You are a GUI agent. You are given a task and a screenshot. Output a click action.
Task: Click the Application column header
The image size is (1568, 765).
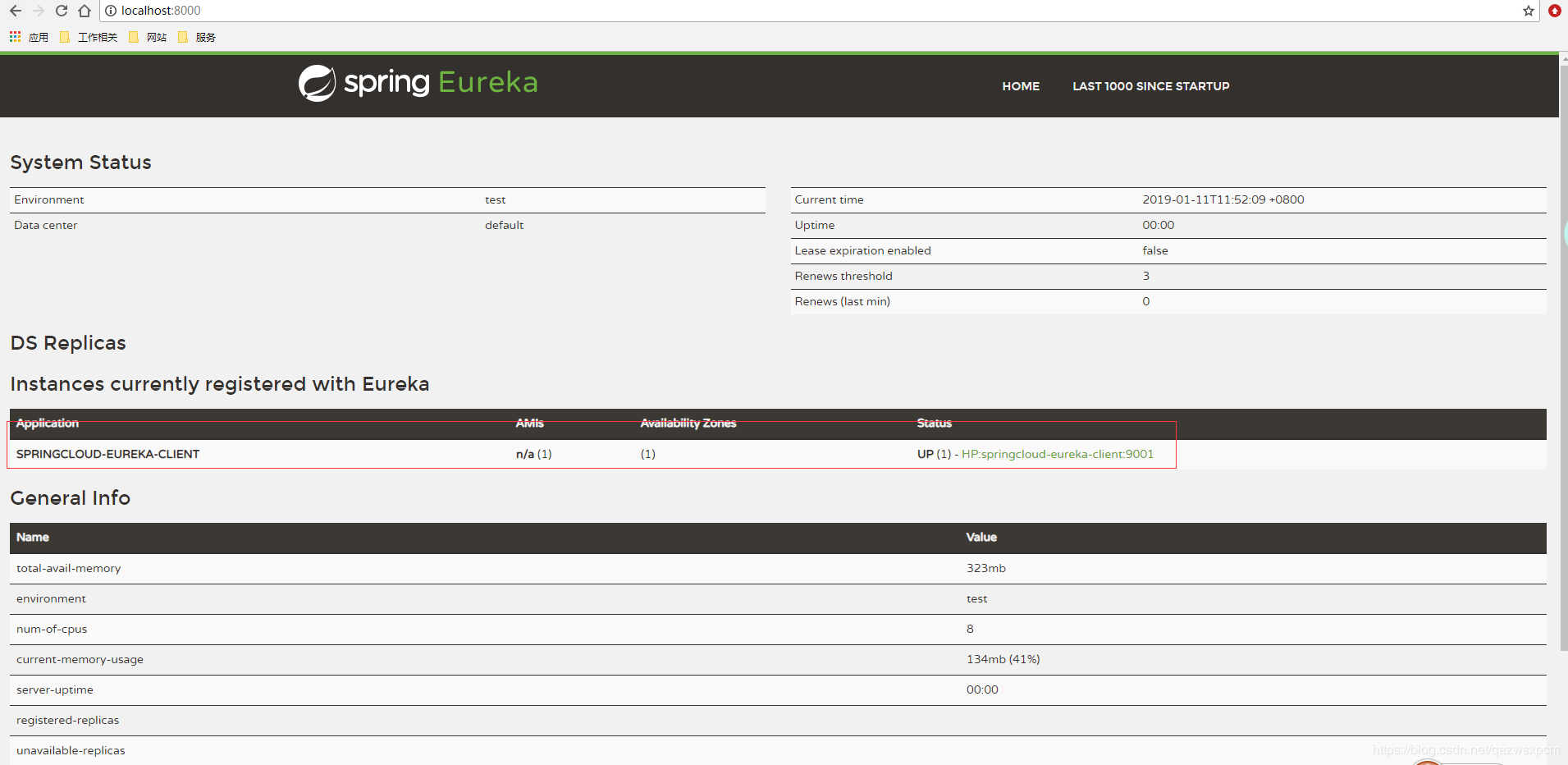(48, 423)
